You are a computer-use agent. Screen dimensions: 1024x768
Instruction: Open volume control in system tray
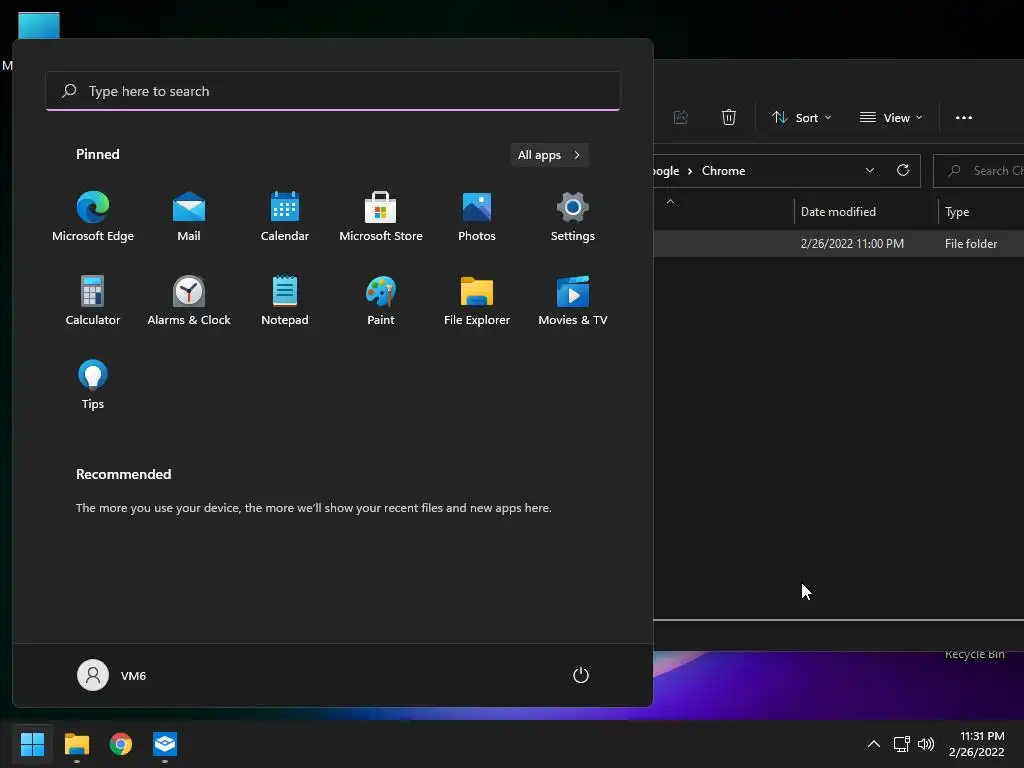(926, 744)
